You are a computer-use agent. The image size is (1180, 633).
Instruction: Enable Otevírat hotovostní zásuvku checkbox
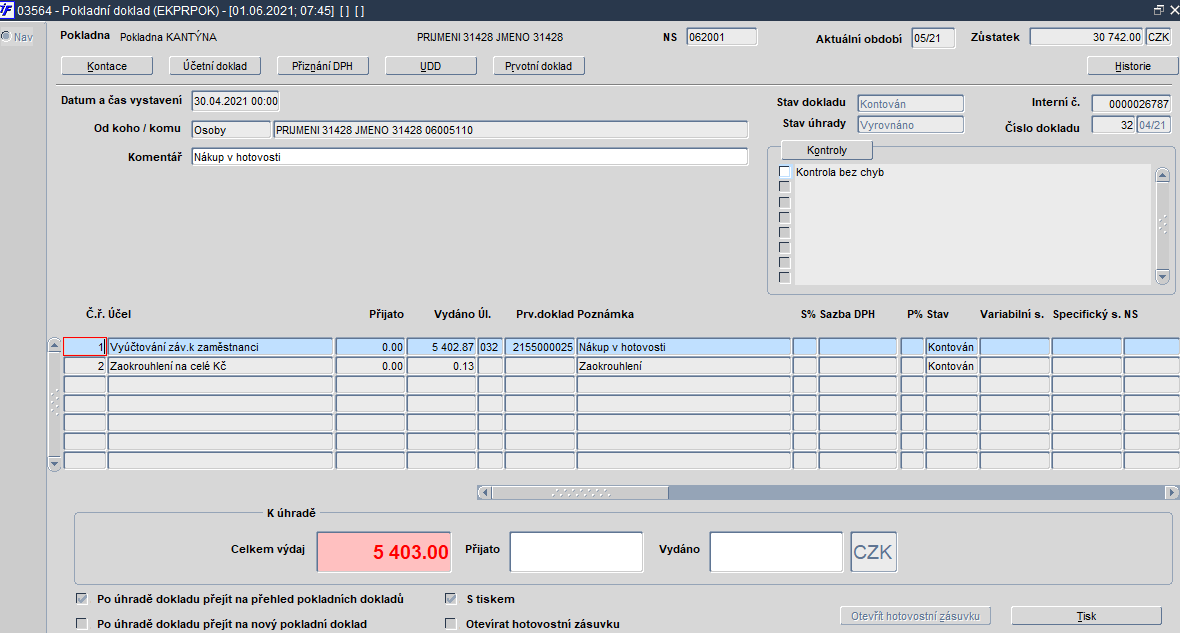click(451, 623)
